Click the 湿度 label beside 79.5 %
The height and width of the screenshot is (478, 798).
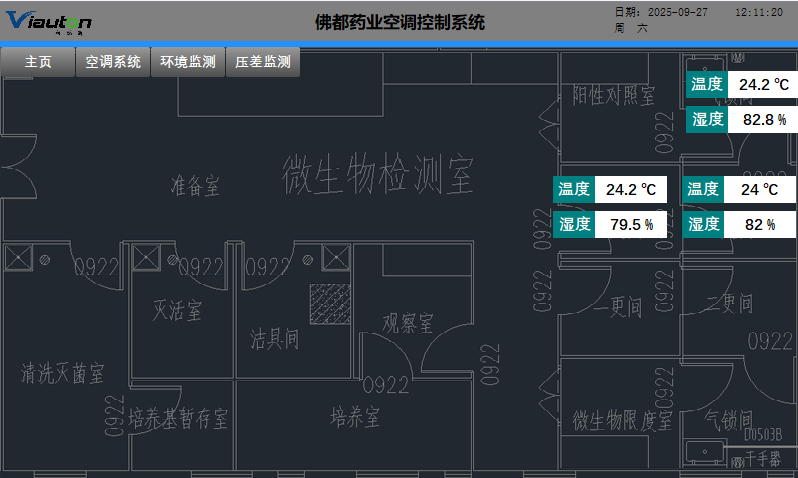pos(574,224)
